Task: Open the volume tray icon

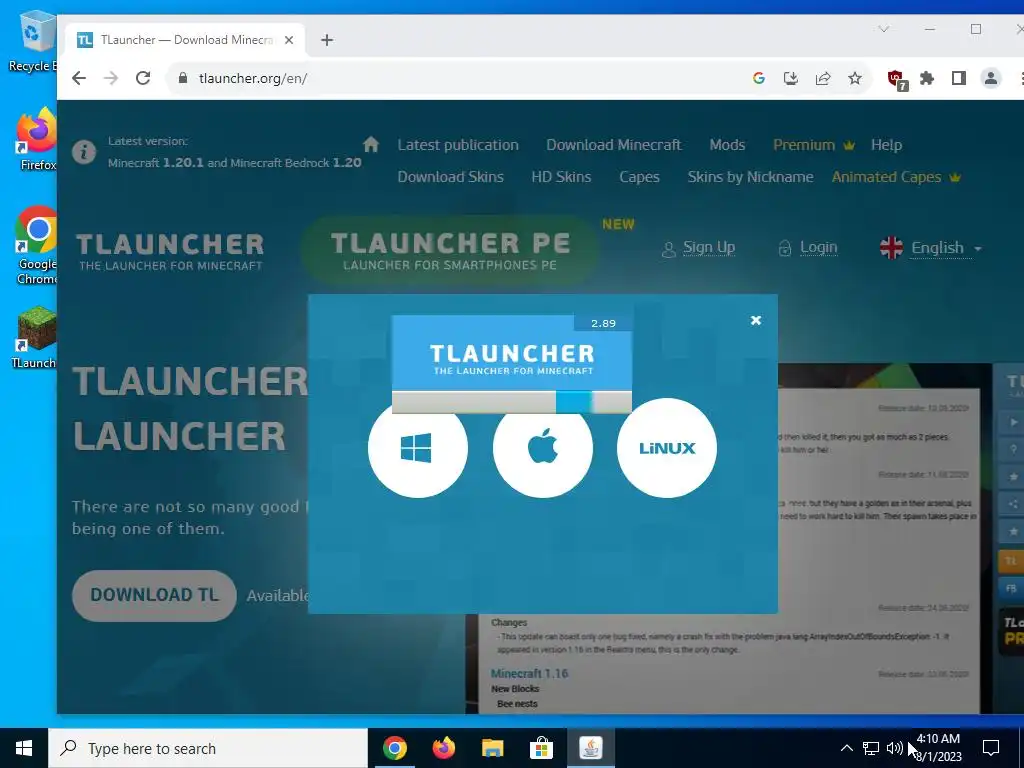Action: 895,748
